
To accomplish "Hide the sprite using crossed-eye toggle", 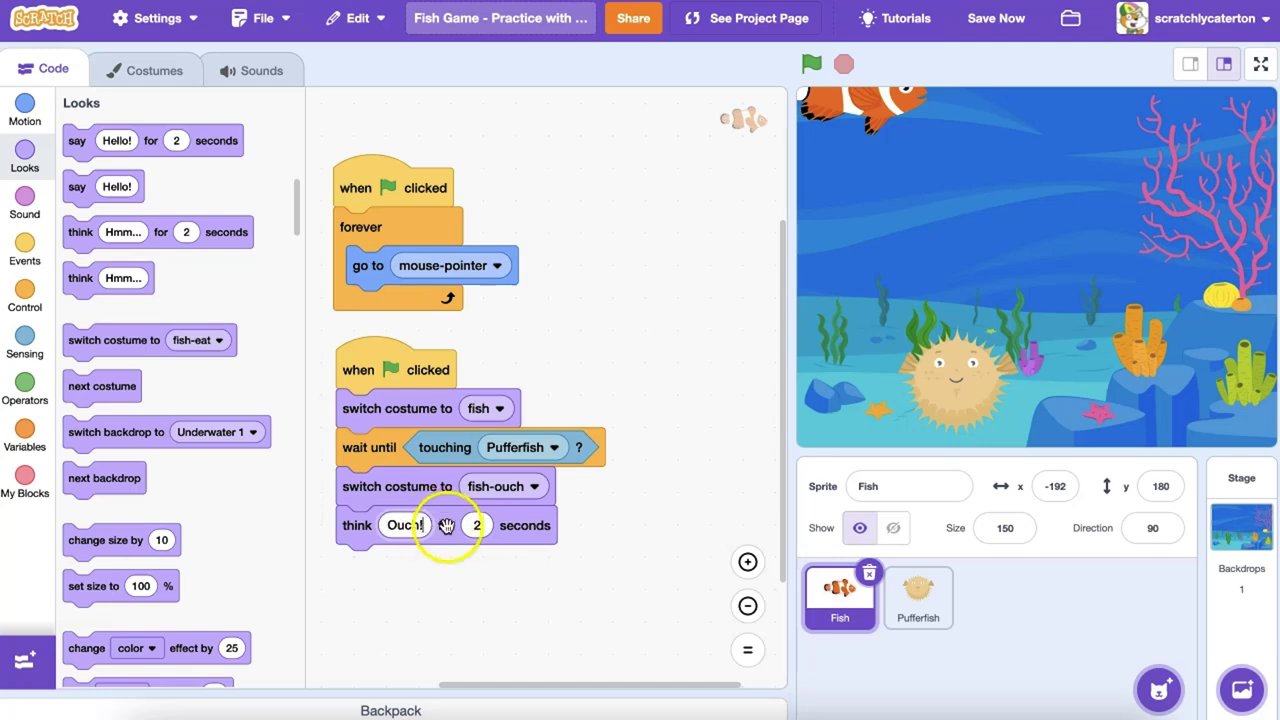I will pos(893,528).
